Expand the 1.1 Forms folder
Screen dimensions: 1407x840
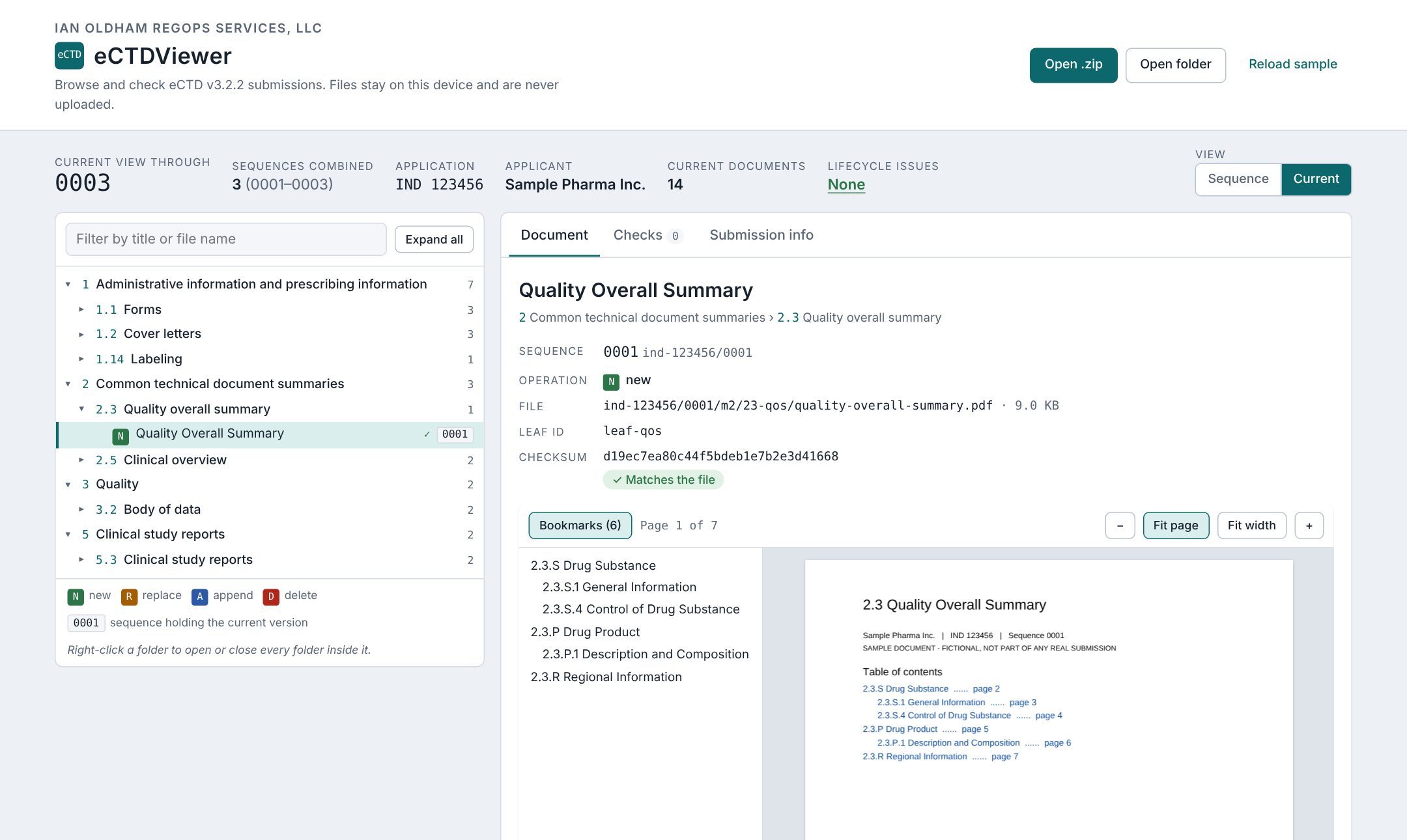81,309
